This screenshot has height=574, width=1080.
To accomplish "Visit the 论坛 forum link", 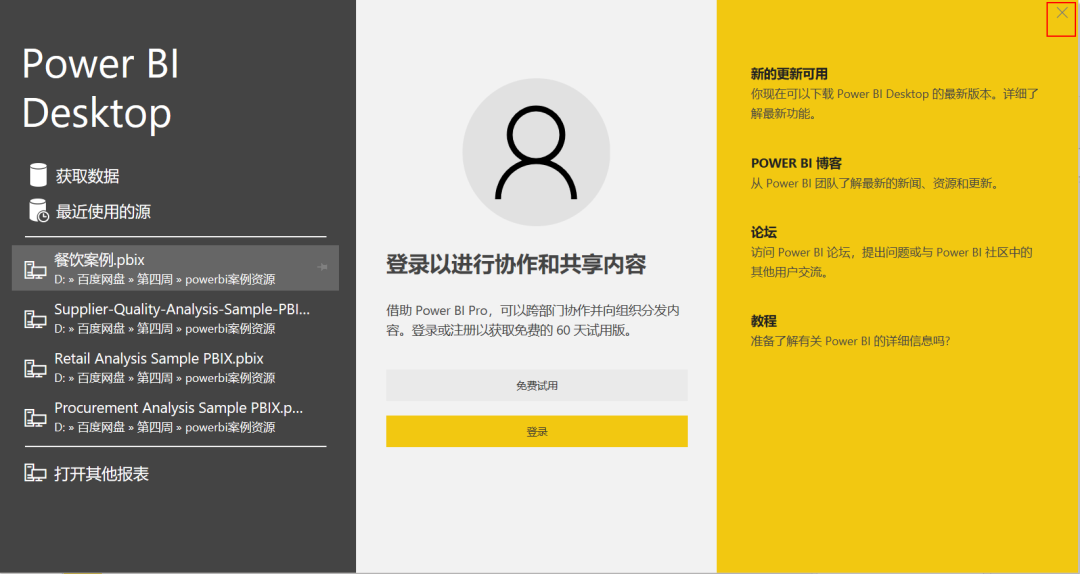I will pyautogui.click(x=764, y=232).
